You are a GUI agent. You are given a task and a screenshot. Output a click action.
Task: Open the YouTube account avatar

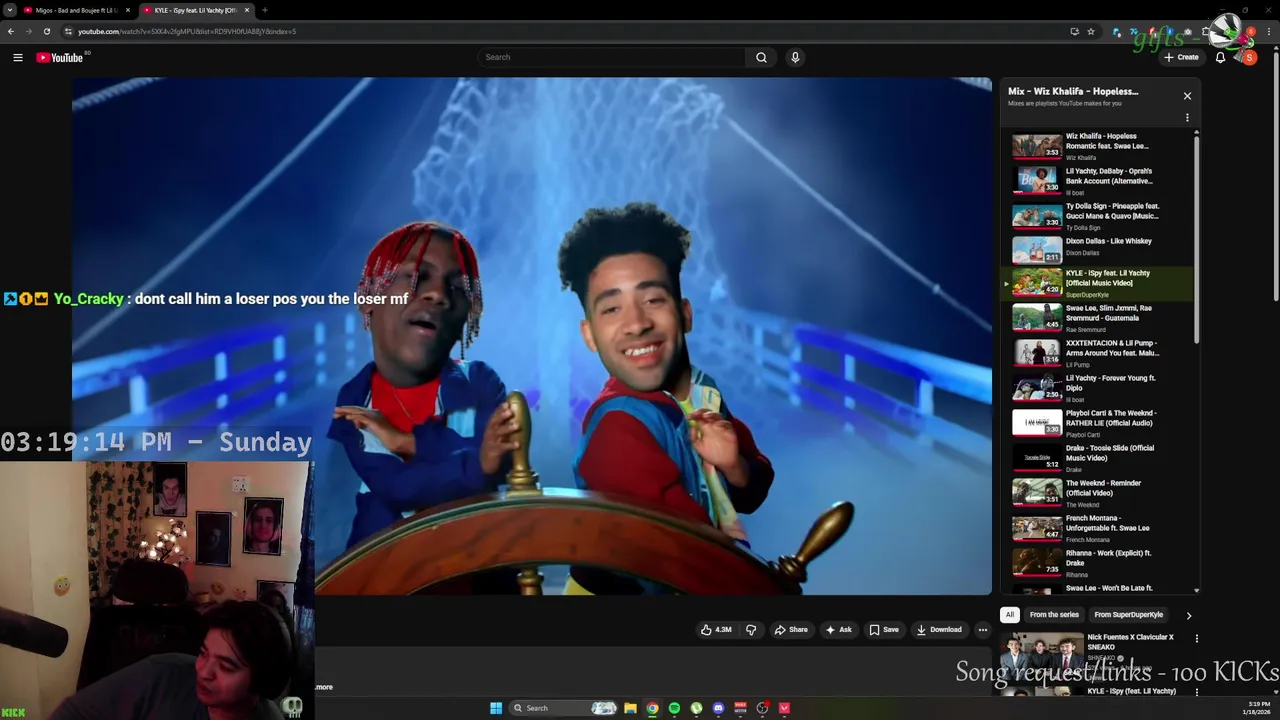pyautogui.click(x=1249, y=57)
